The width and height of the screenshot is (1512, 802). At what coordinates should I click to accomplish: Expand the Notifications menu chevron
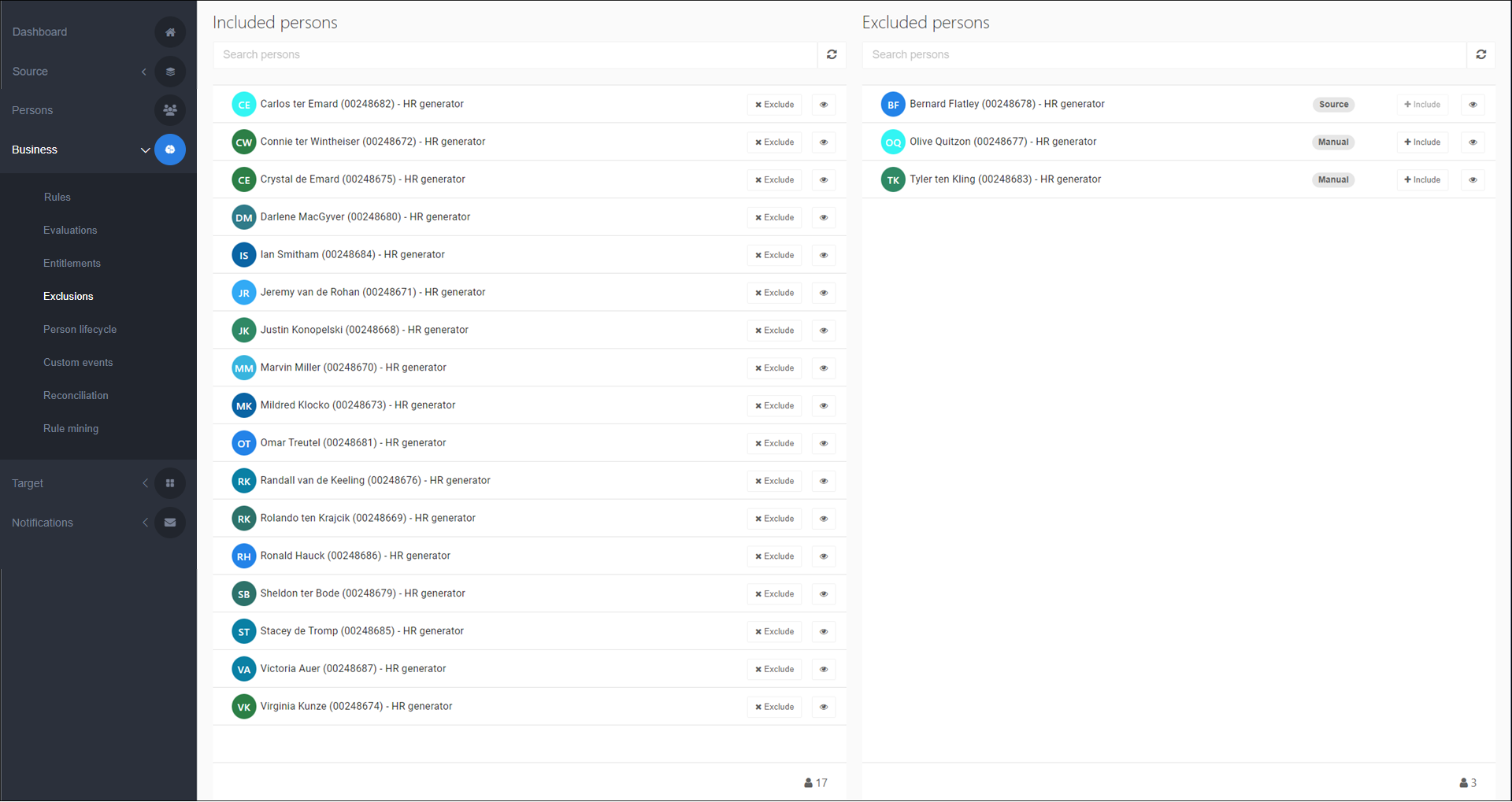click(145, 523)
